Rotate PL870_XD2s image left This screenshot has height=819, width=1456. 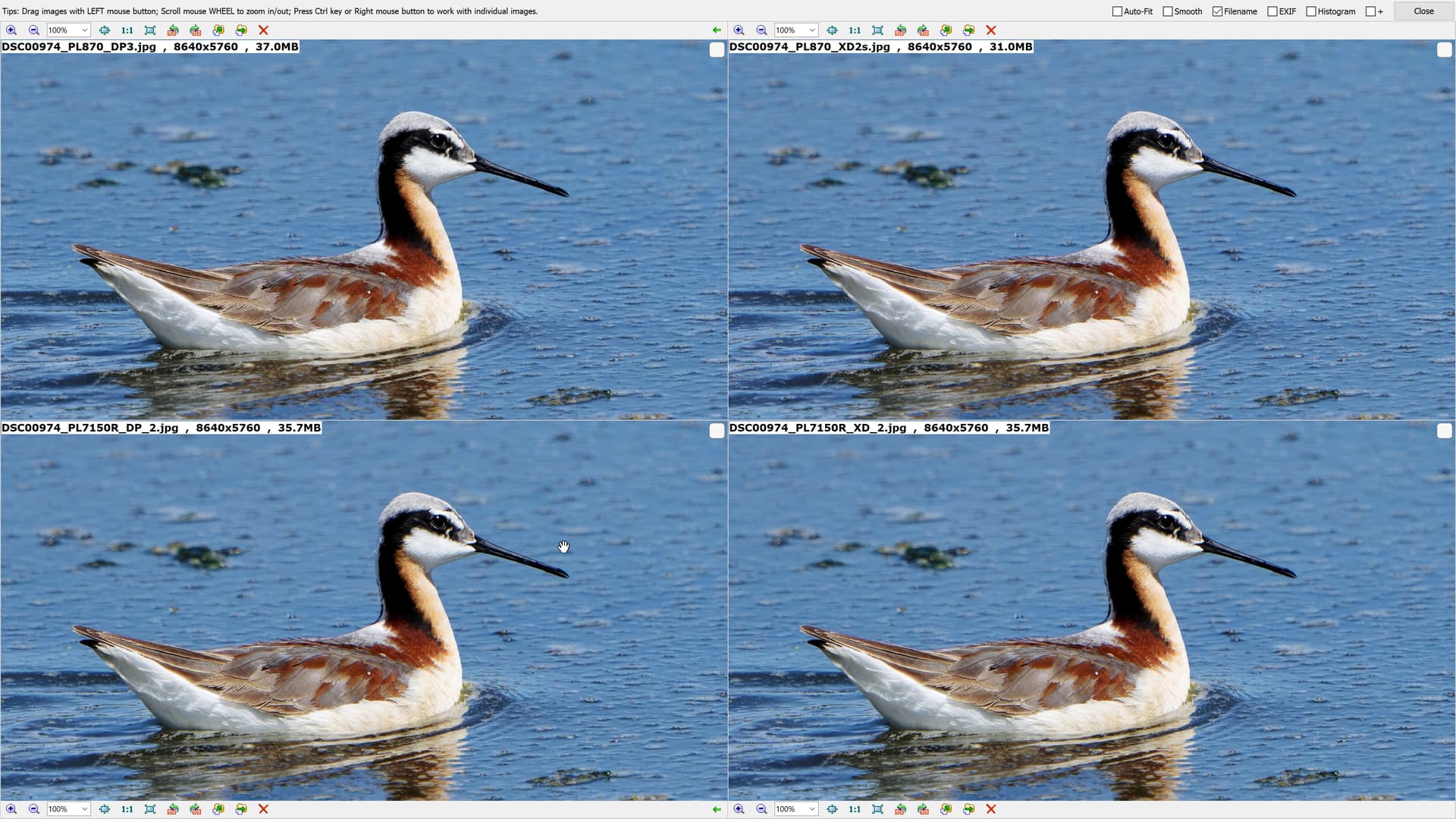tap(901, 30)
